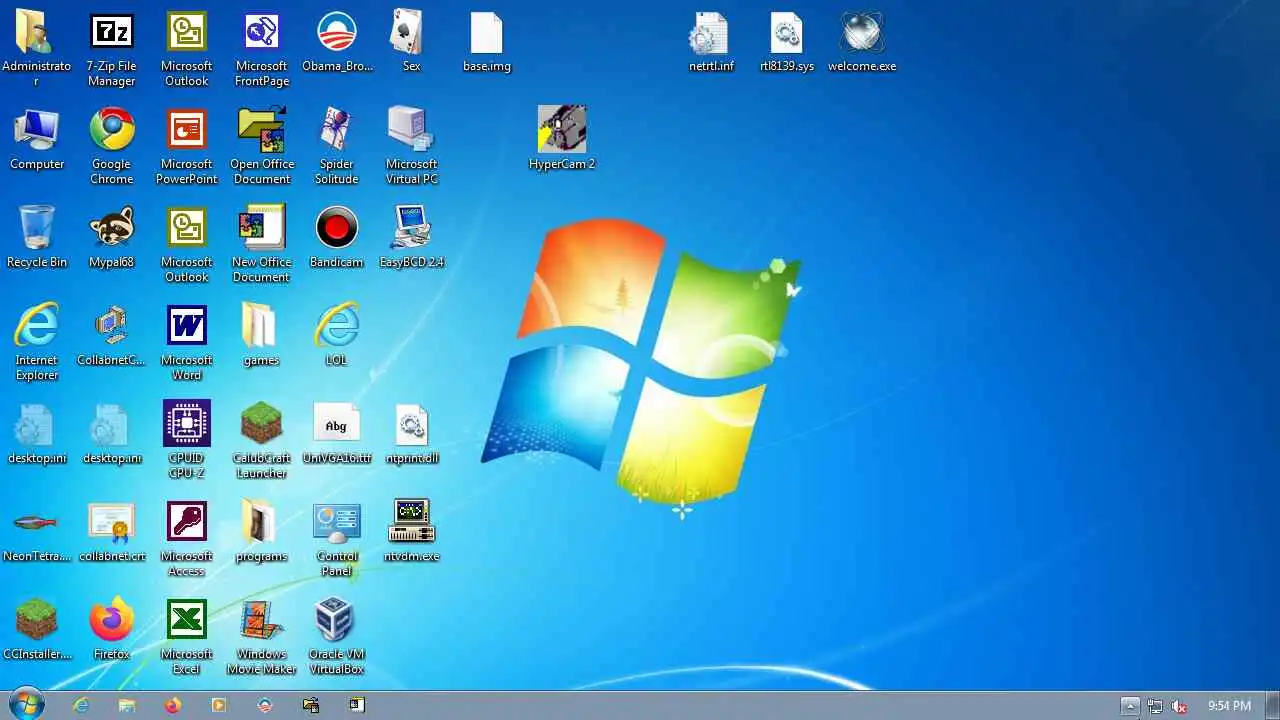The image size is (1280, 720).
Task: Select the HyperCam 2 icon
Action: (x=562, y=140)
